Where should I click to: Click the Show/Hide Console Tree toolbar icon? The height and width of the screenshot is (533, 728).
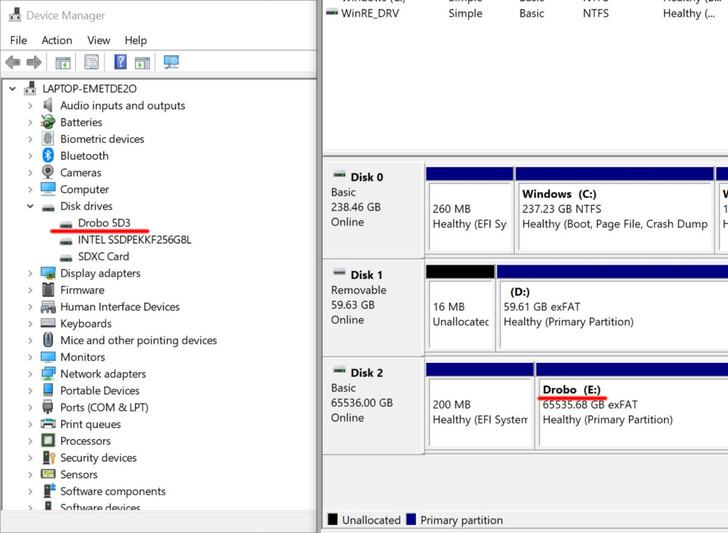pos(63,63)
